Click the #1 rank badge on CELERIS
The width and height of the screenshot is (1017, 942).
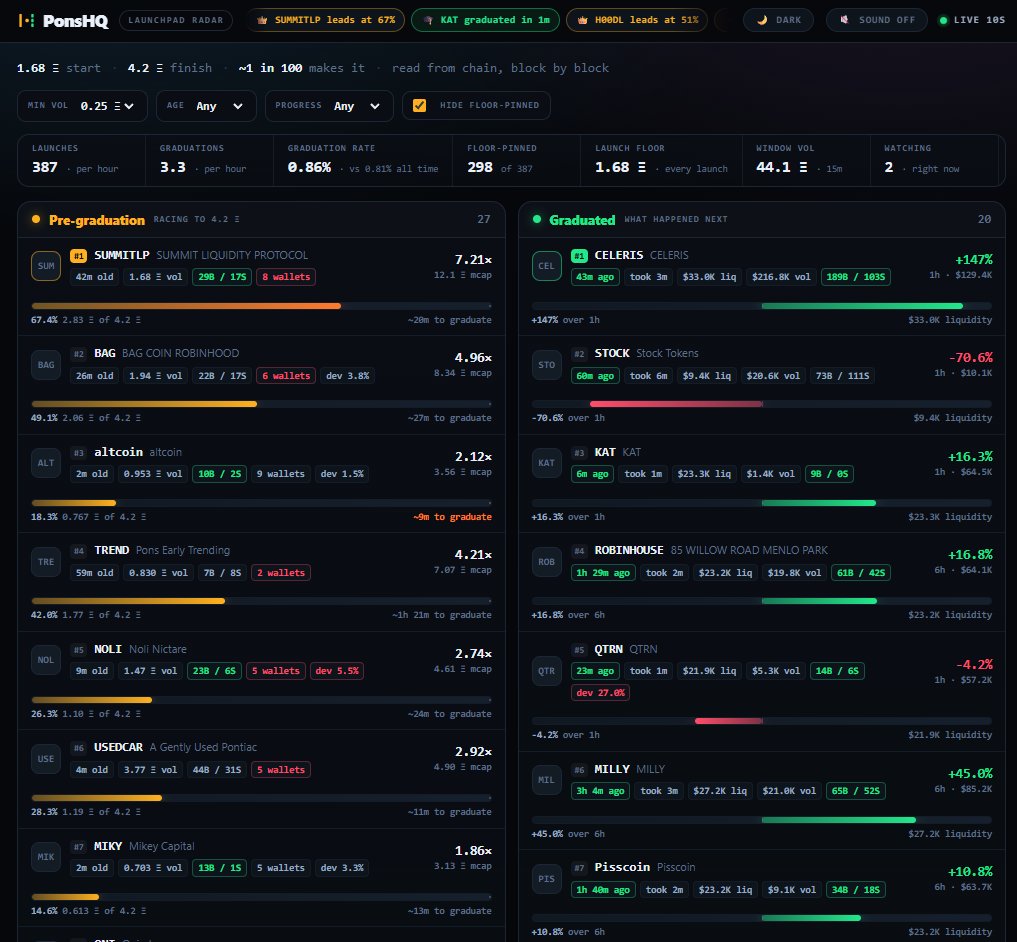pyautogui.click(x=579, y=256)
